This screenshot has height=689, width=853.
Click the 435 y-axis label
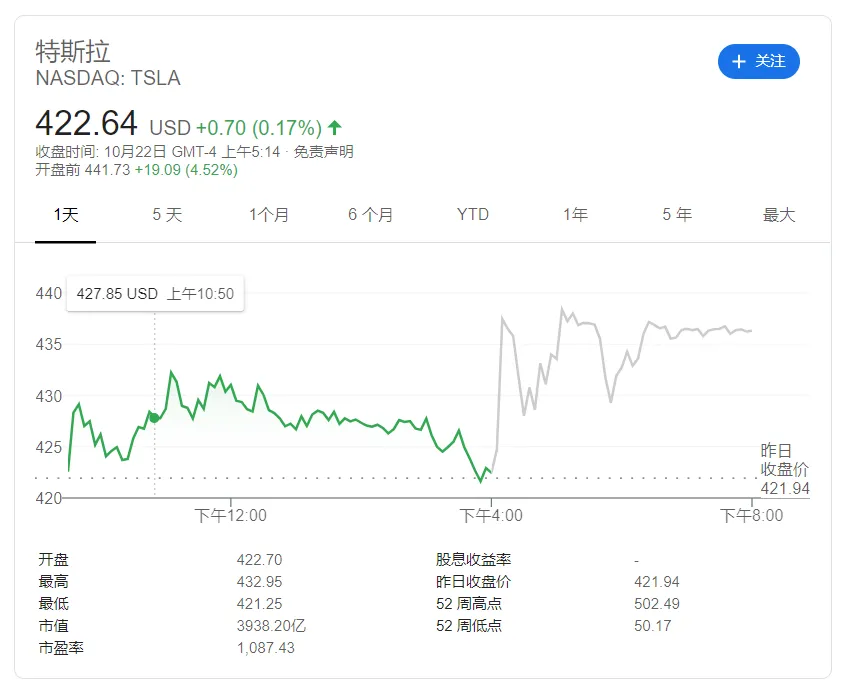click(x=48, y=345)
